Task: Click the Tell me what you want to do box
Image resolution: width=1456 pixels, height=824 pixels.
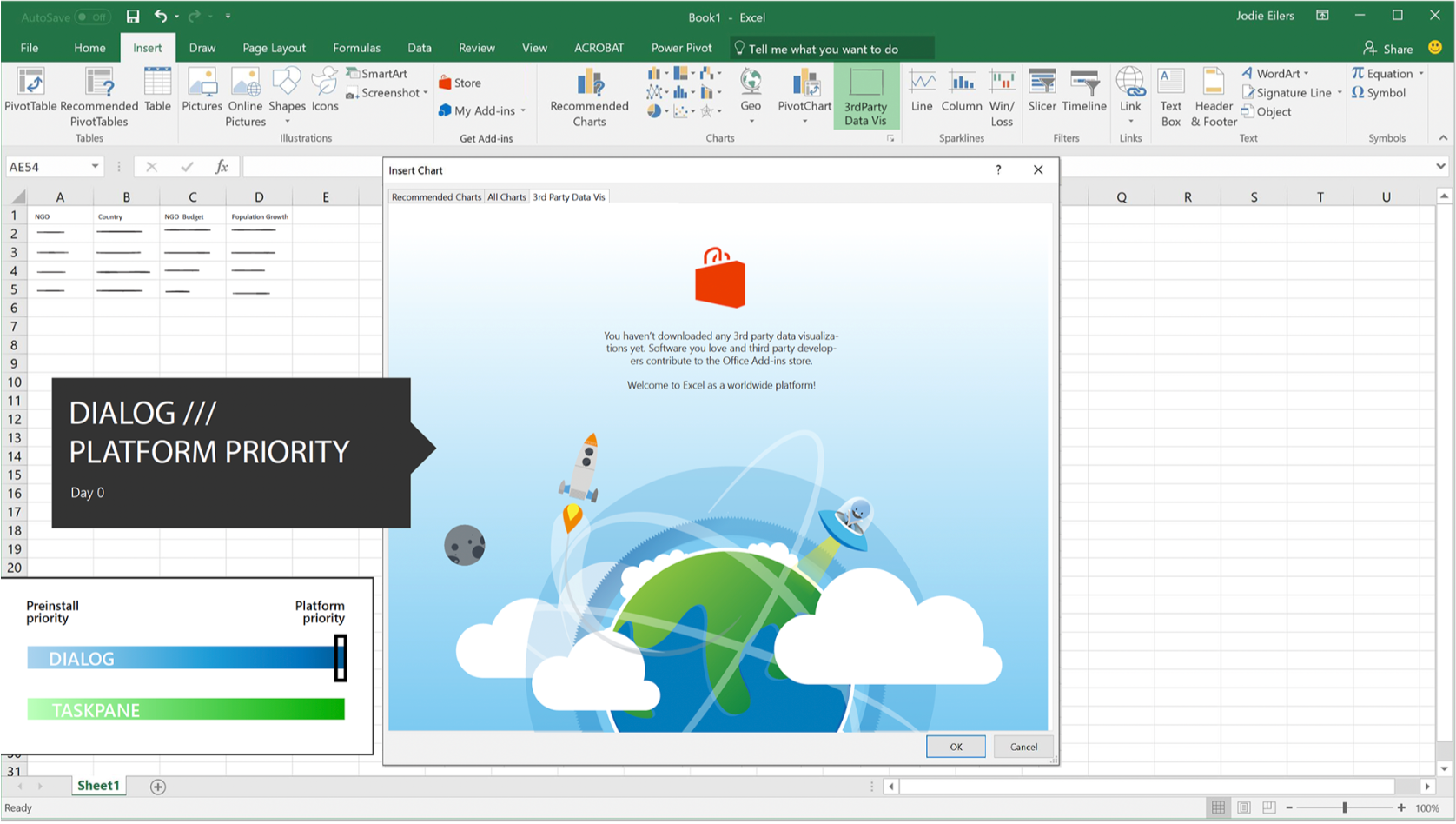Action: (x=831, y=49)
